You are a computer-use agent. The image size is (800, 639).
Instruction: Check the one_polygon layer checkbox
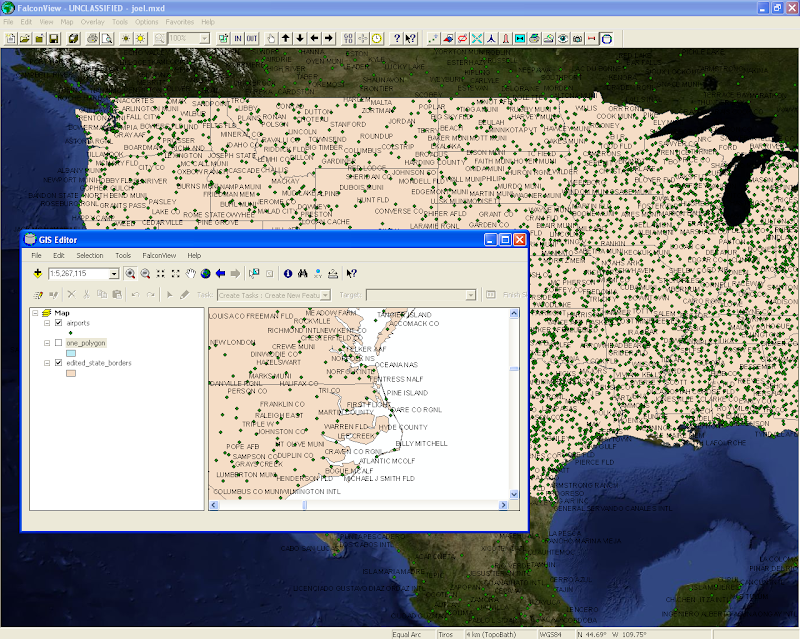58,343
